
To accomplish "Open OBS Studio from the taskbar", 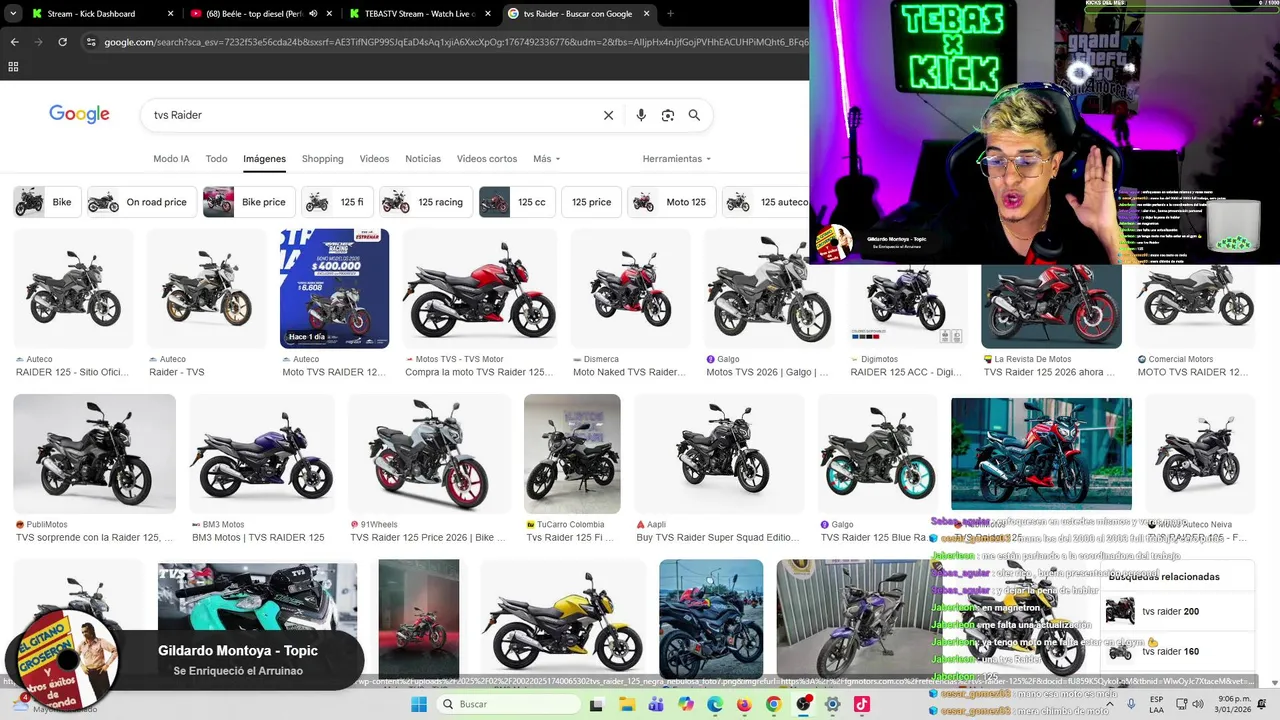I will pos(803,704).
